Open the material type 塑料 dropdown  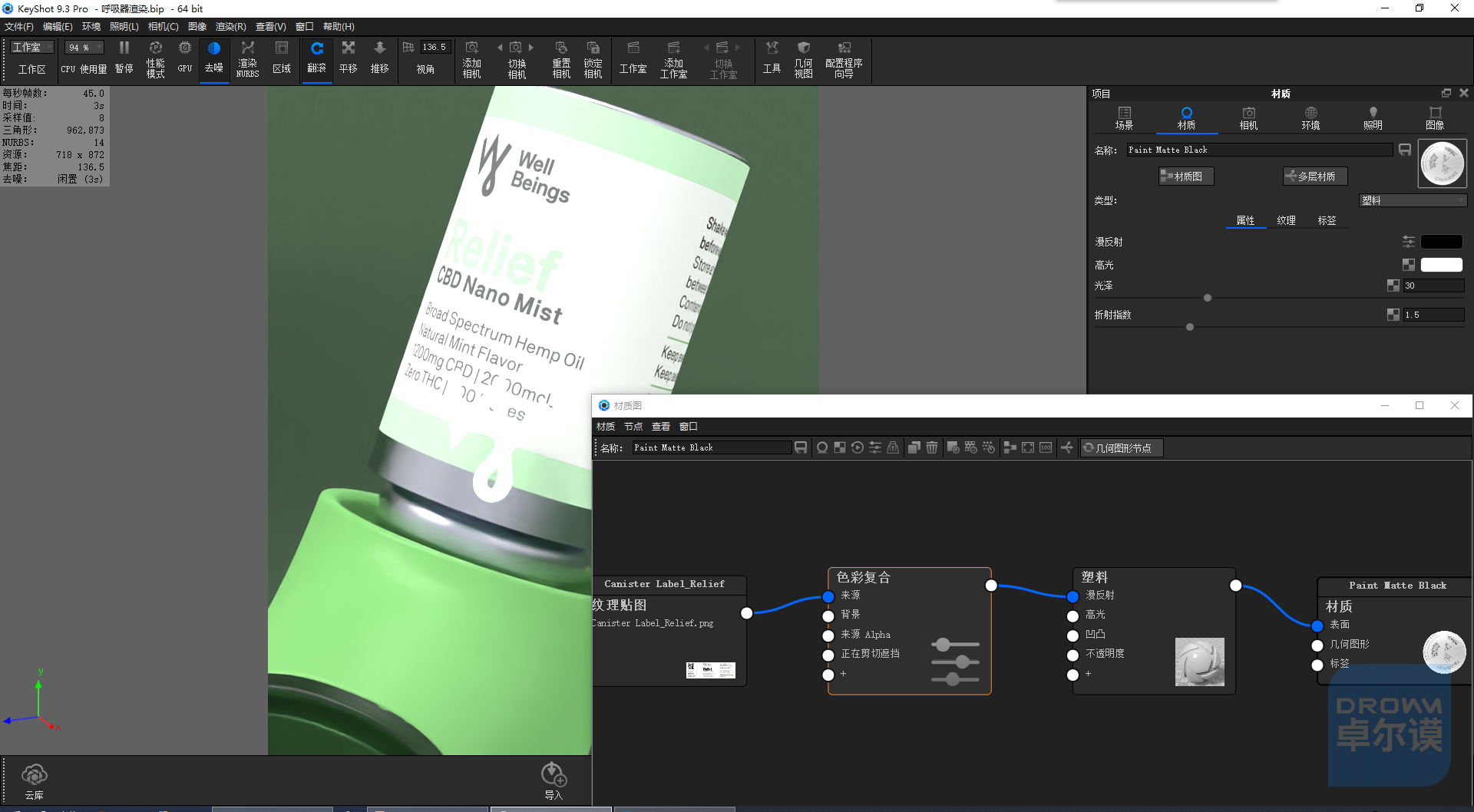[1413, 200]
